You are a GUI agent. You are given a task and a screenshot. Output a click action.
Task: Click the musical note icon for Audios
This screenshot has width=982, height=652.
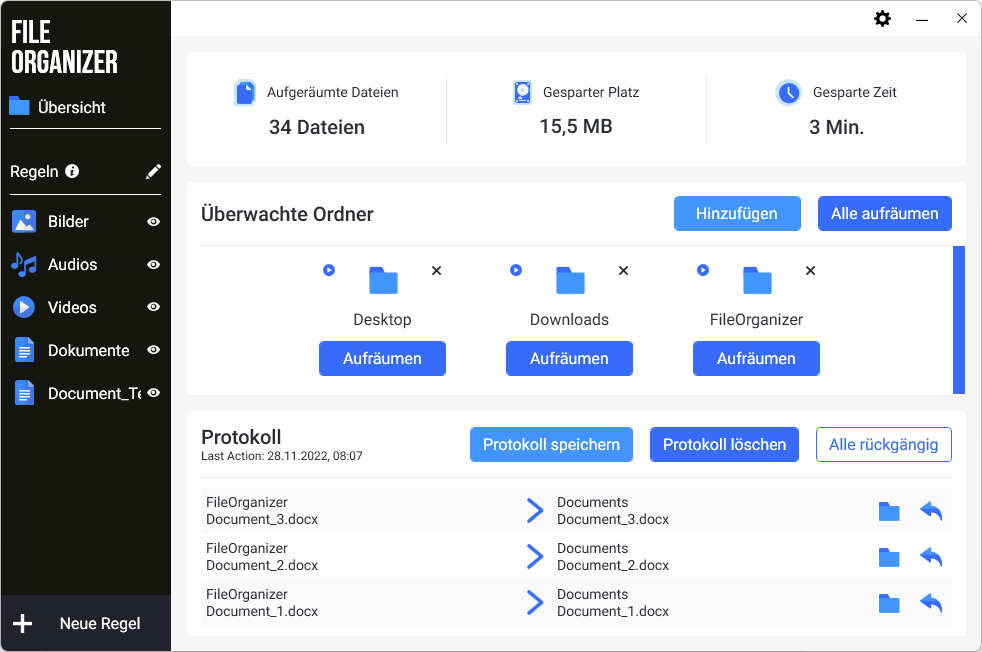pos(23,264)
